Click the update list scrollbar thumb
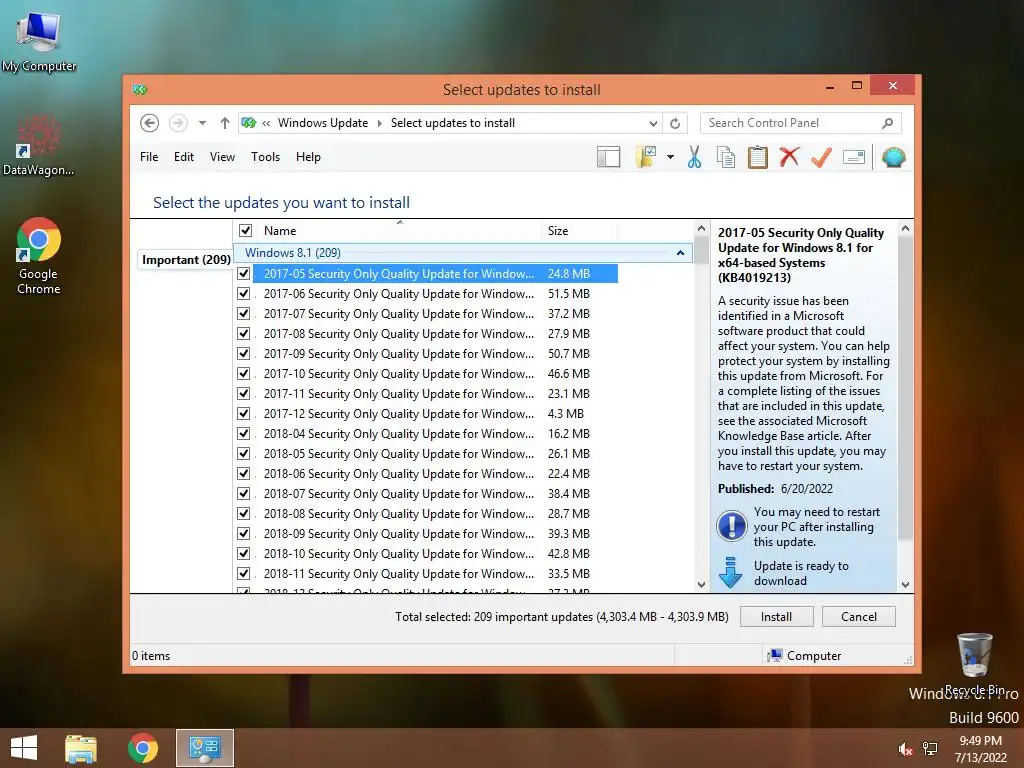Viewport: 1024px width, 768px height. (x=701, y=250)
